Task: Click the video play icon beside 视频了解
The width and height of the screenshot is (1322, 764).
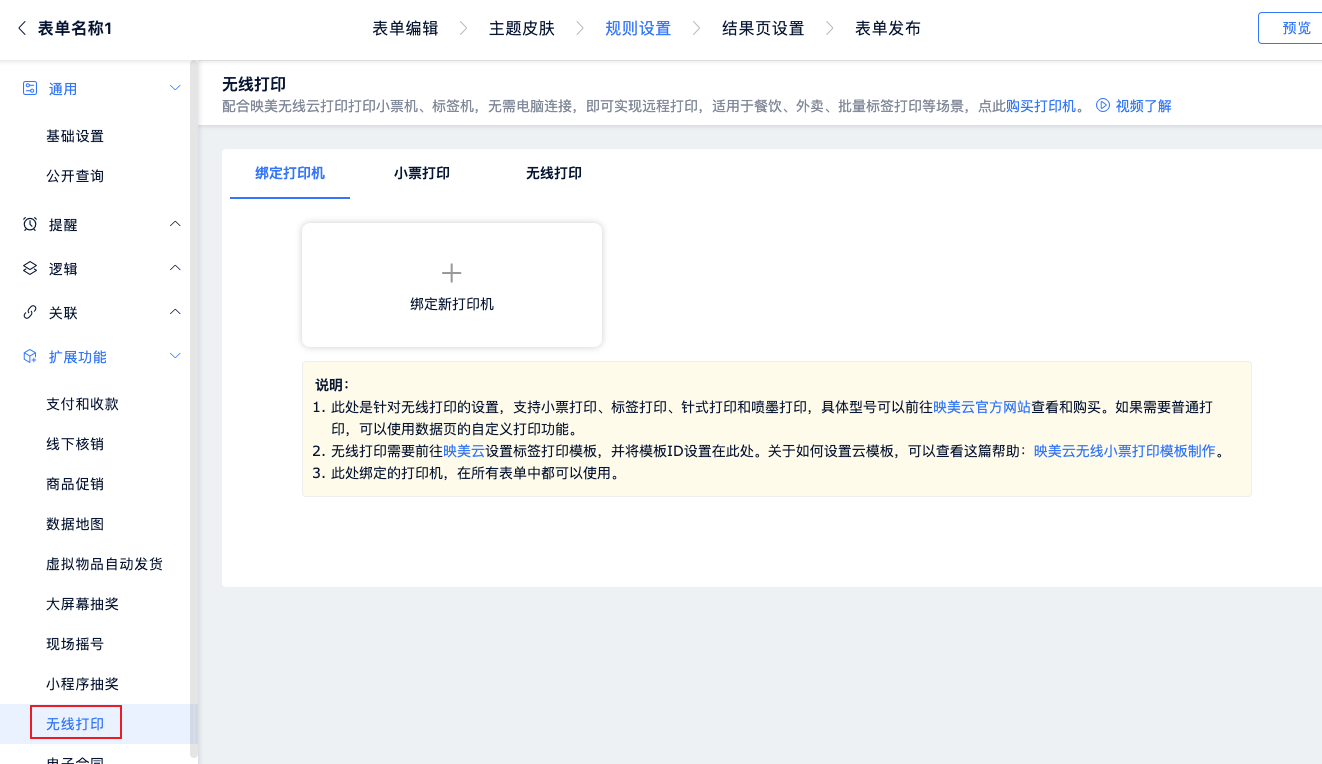Action: point(1103,105)
